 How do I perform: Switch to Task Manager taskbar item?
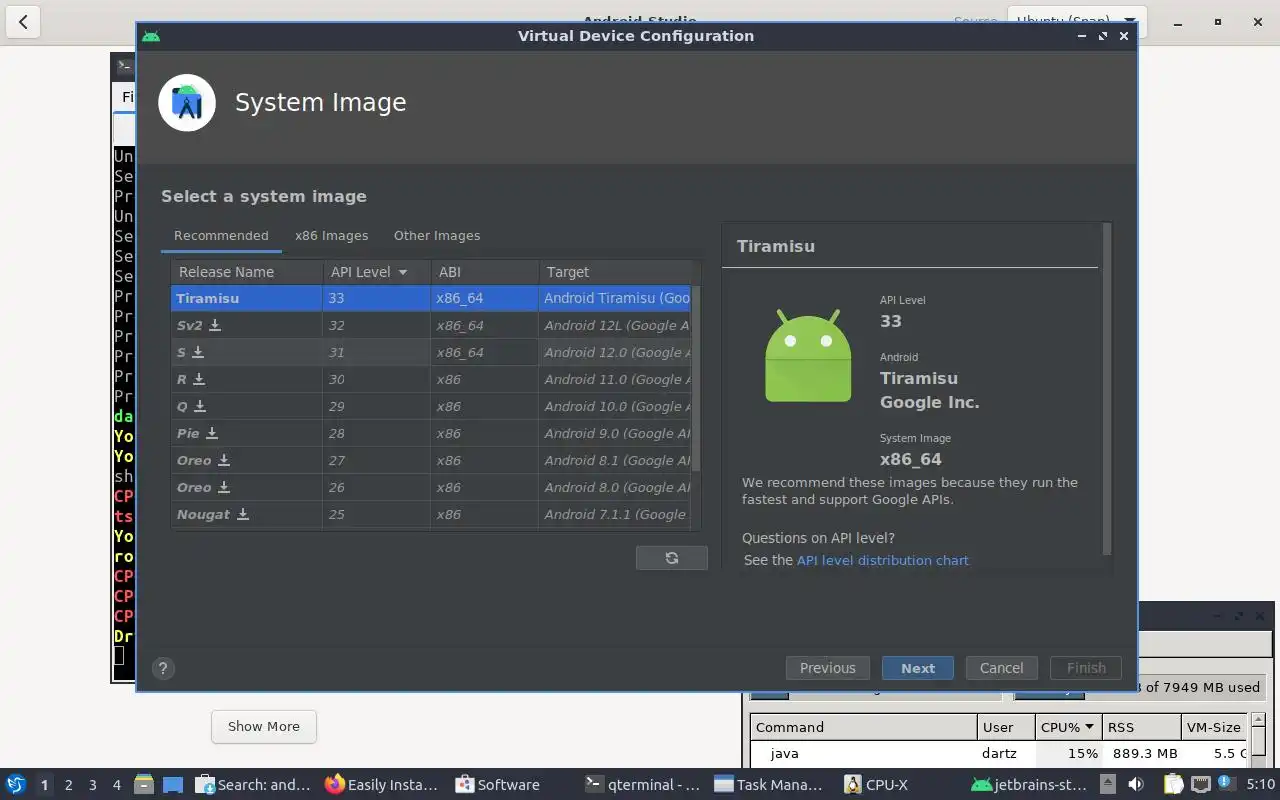click(x=769, y=784)
